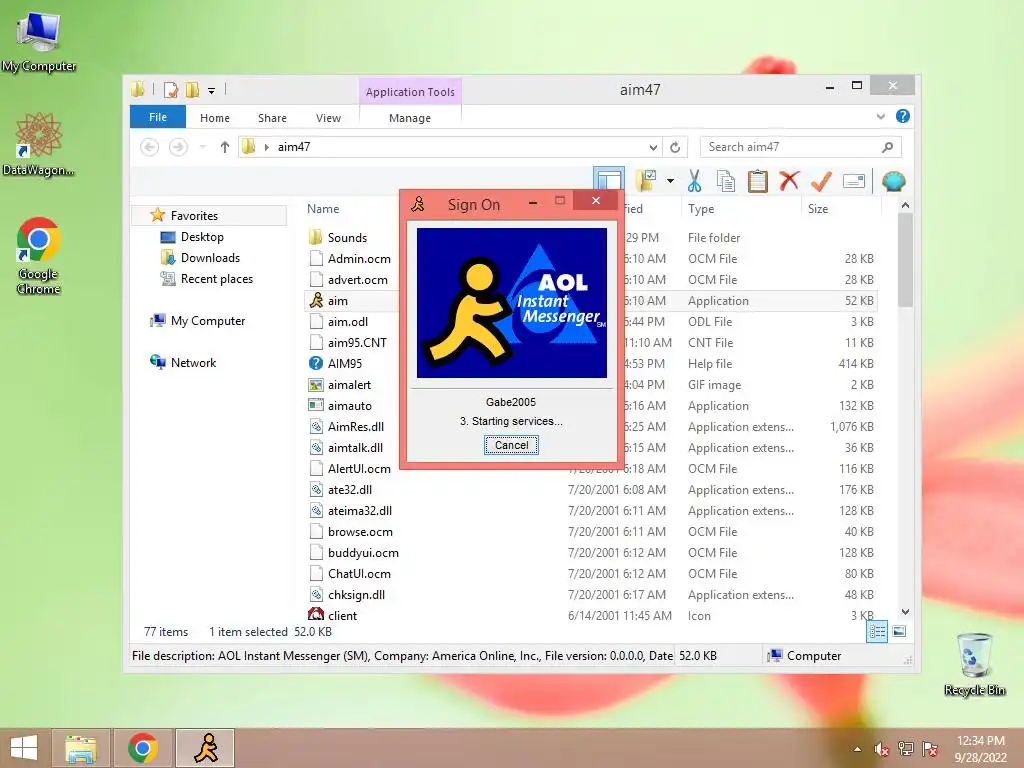Viewport: 1024px width, 768px height.
Task: Sort by the Name column header
Action: coord(323,209)
